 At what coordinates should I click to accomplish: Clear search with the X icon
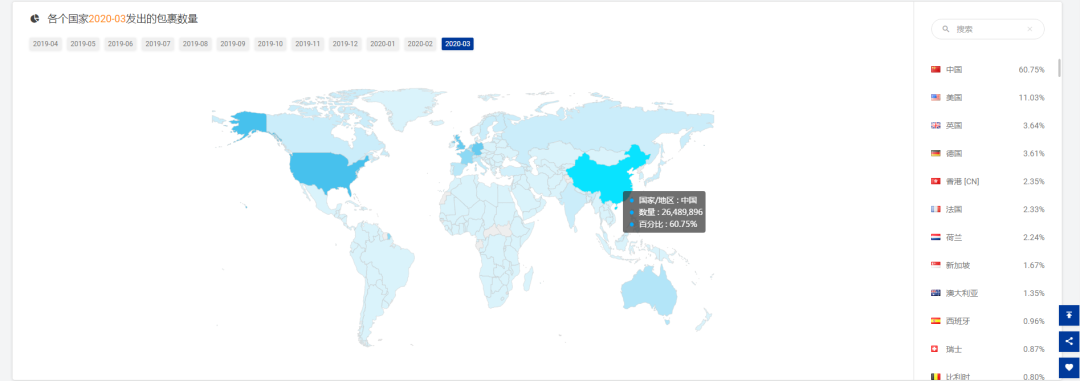1029,30
